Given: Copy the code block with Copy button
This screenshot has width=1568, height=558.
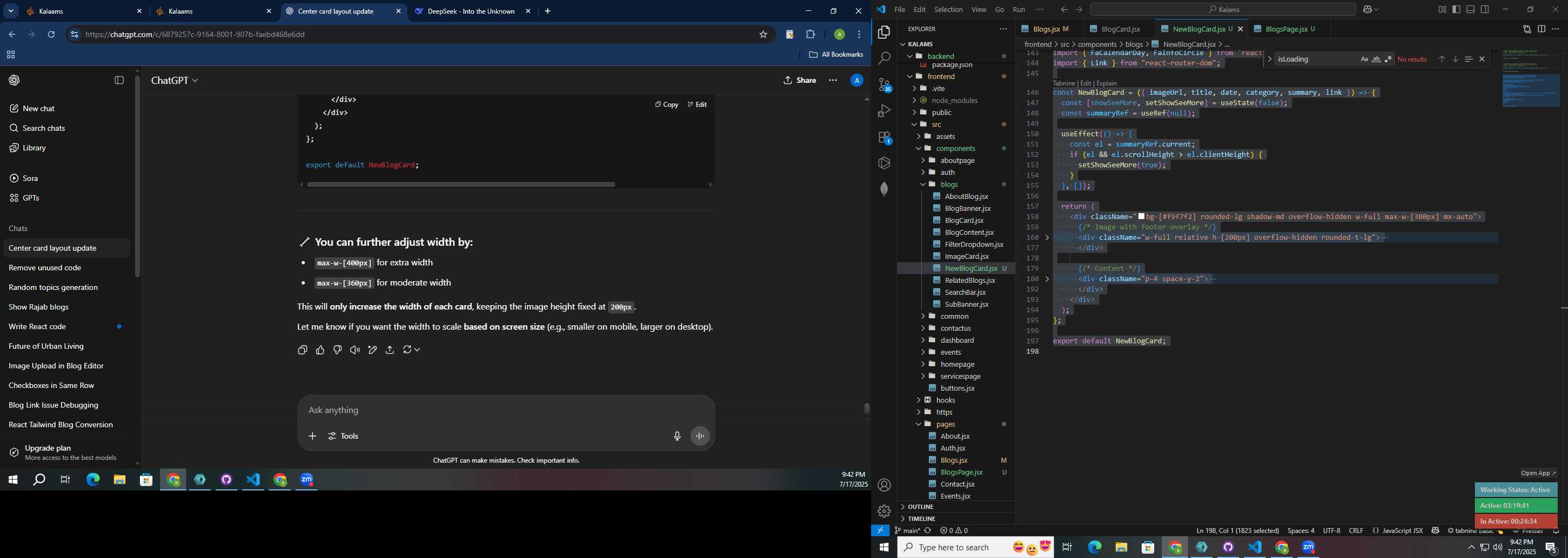Looking at the screenshot, I should 666,105.
